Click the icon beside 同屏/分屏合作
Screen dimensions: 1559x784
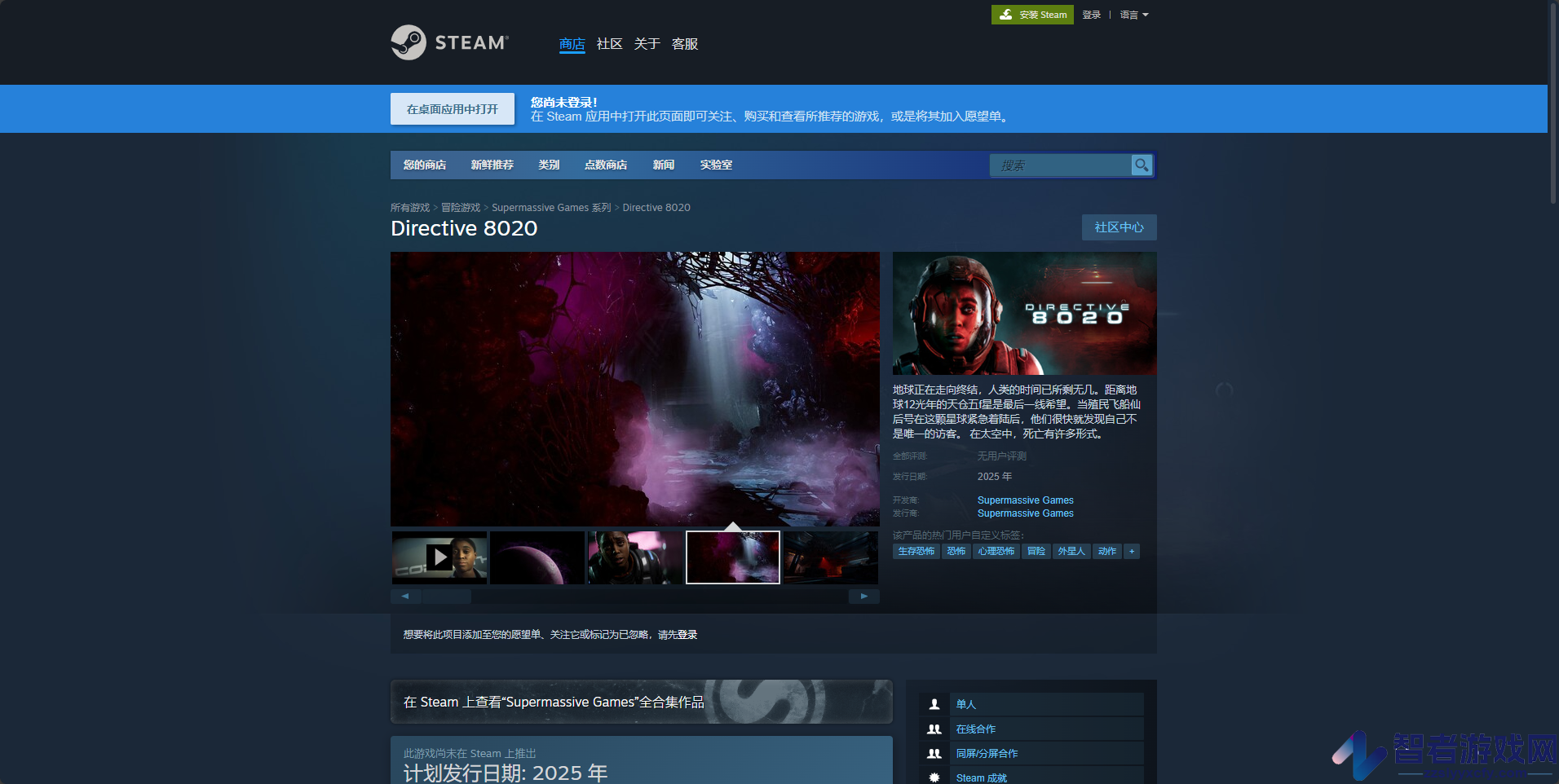(x=934, y=754)
